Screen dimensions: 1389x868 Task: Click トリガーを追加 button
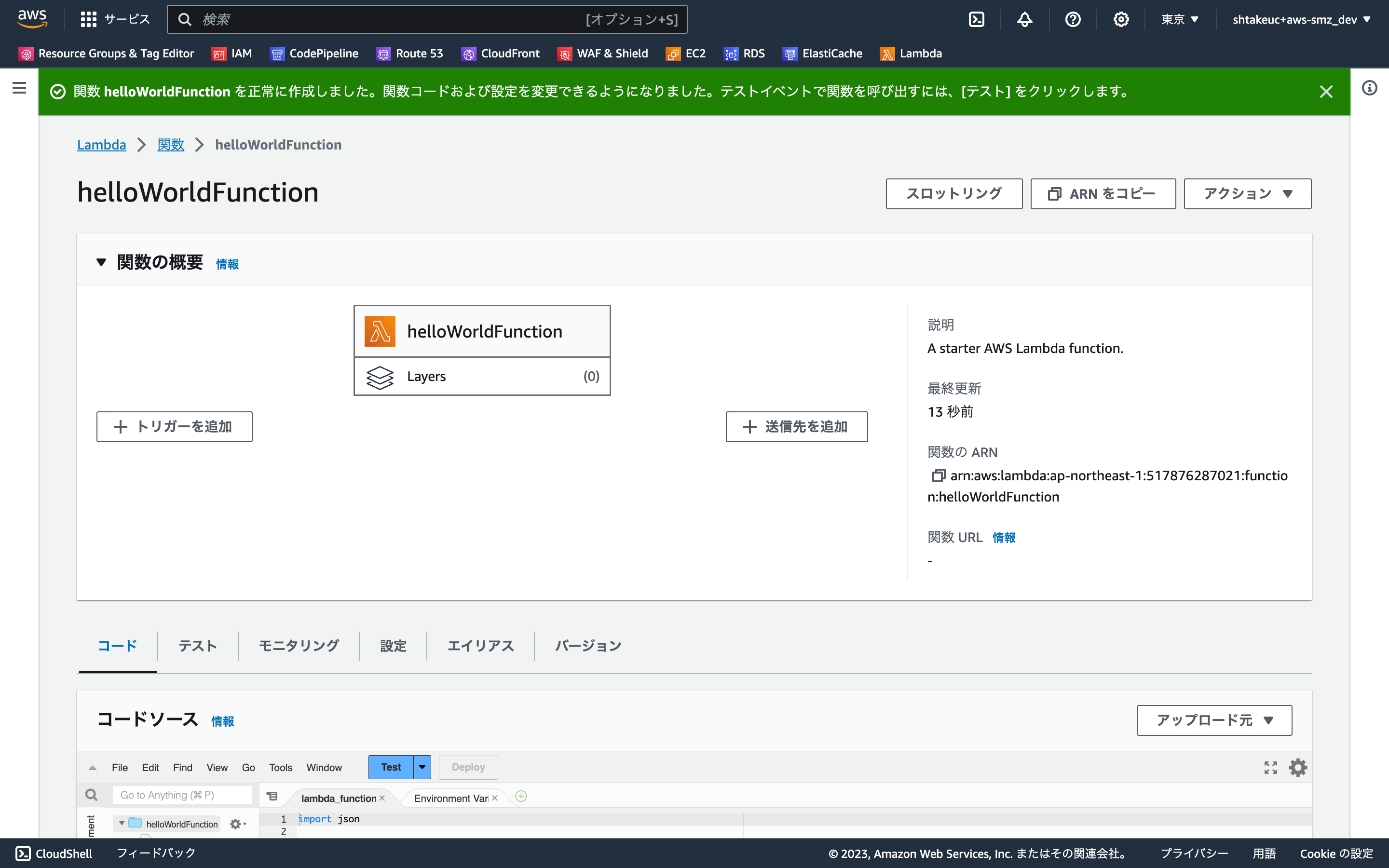175,427
